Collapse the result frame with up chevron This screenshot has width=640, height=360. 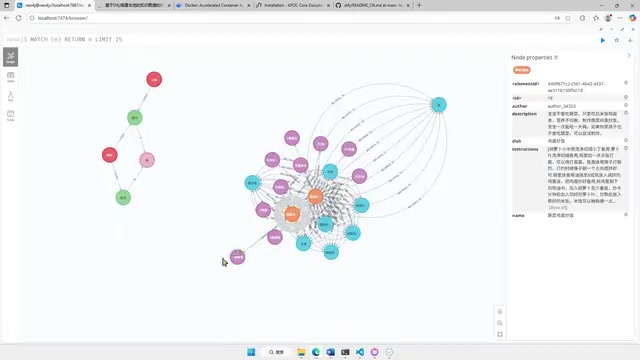point(611,29)
